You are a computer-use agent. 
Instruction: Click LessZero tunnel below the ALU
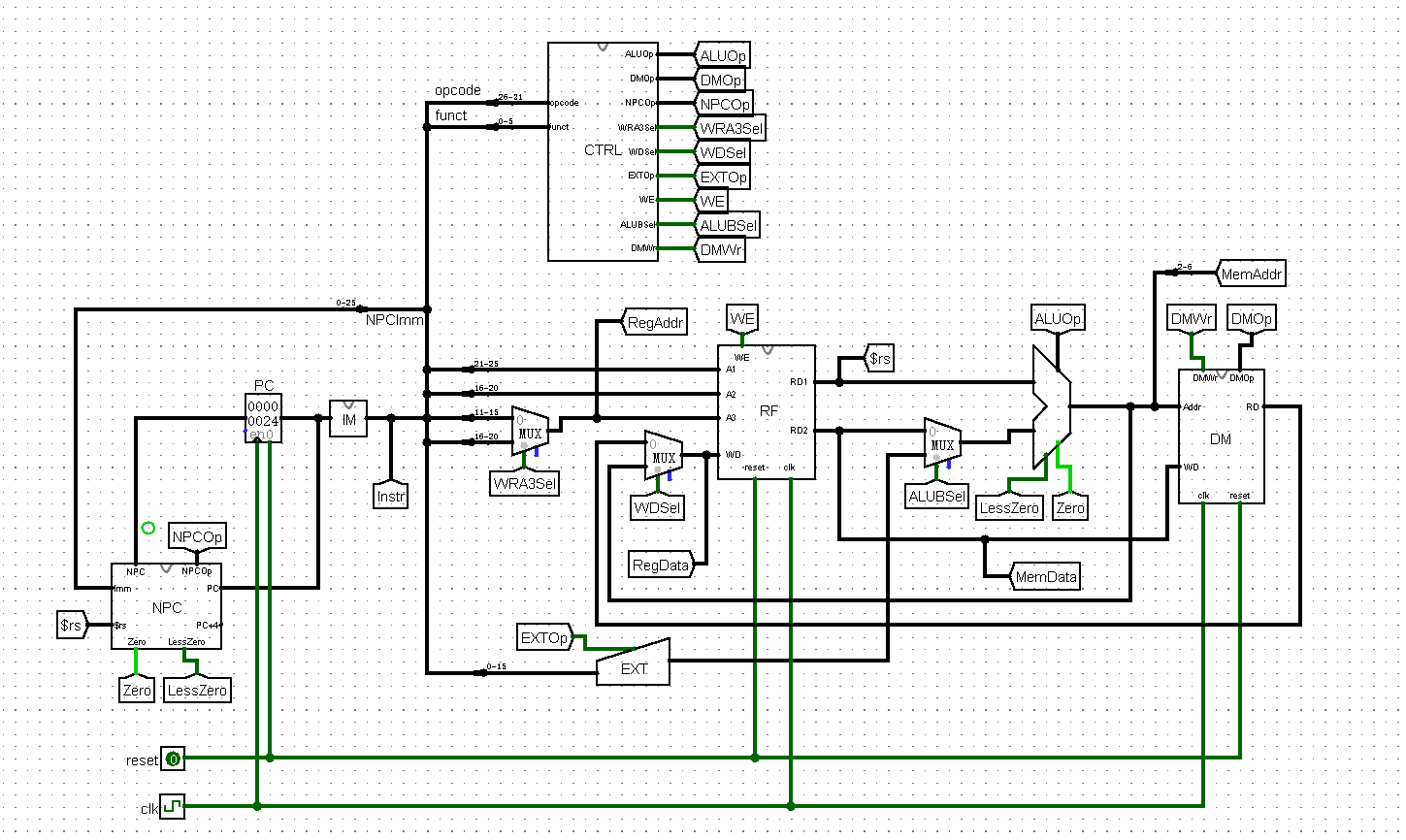[1009, 506]
